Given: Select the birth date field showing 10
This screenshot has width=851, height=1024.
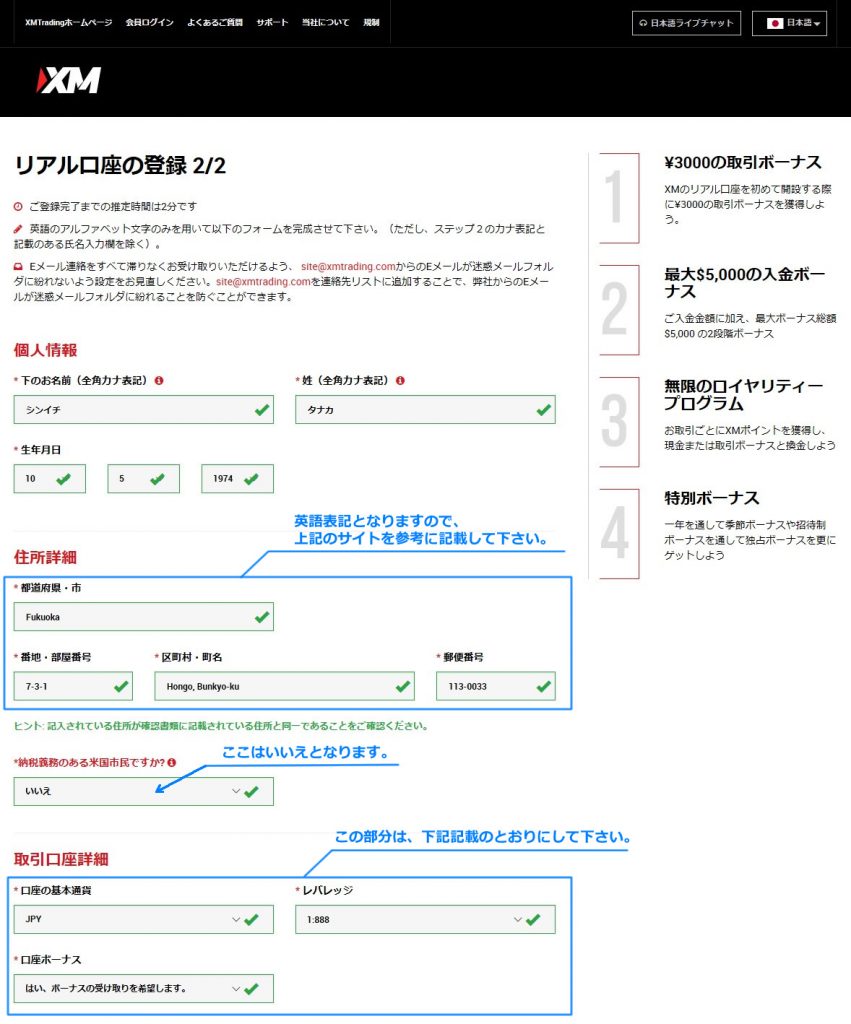Looking at the screenshot, I should point(50,479).
